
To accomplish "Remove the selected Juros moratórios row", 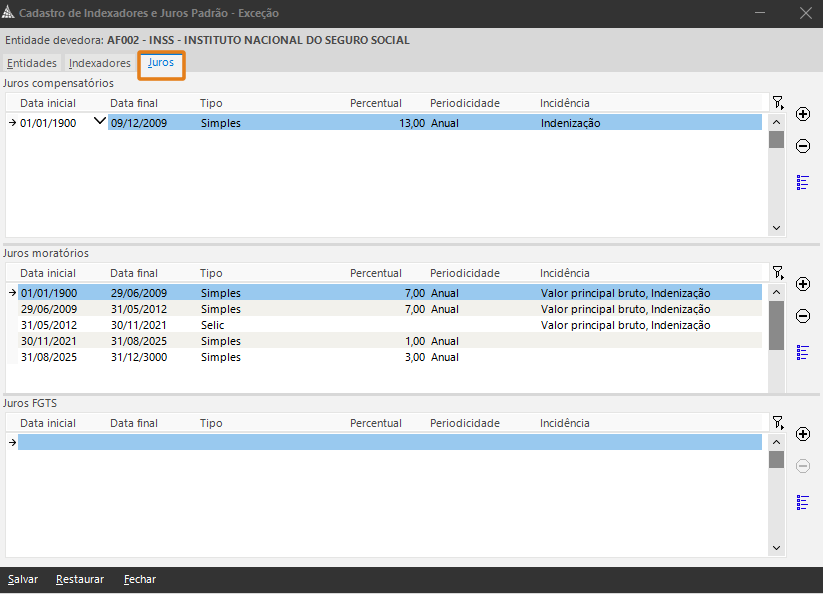I will coord(803,316).
